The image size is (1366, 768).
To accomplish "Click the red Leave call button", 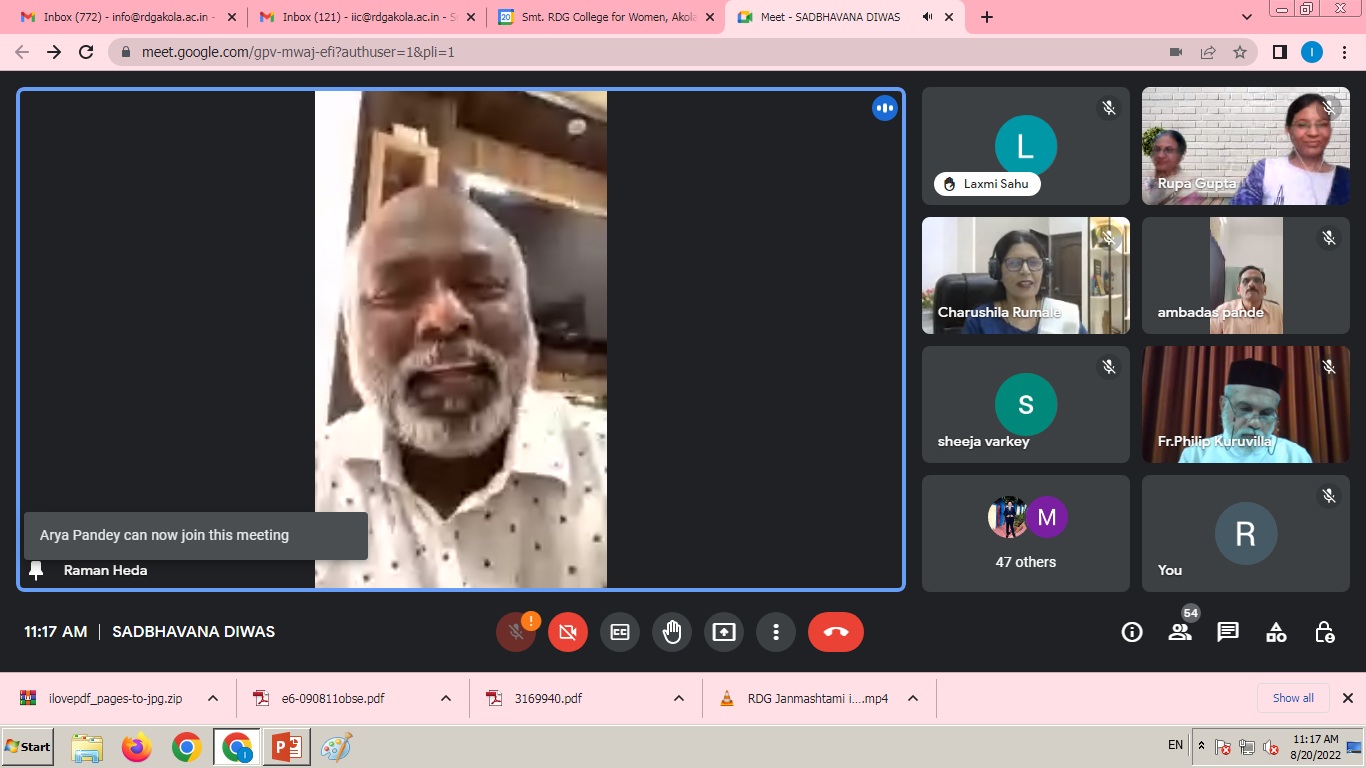I will click(x=835, y=632).
